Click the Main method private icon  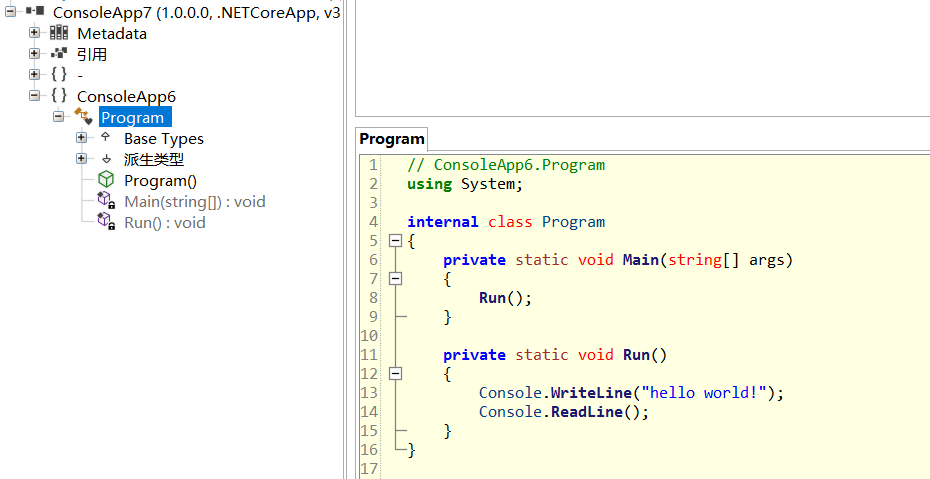point(106,201)
